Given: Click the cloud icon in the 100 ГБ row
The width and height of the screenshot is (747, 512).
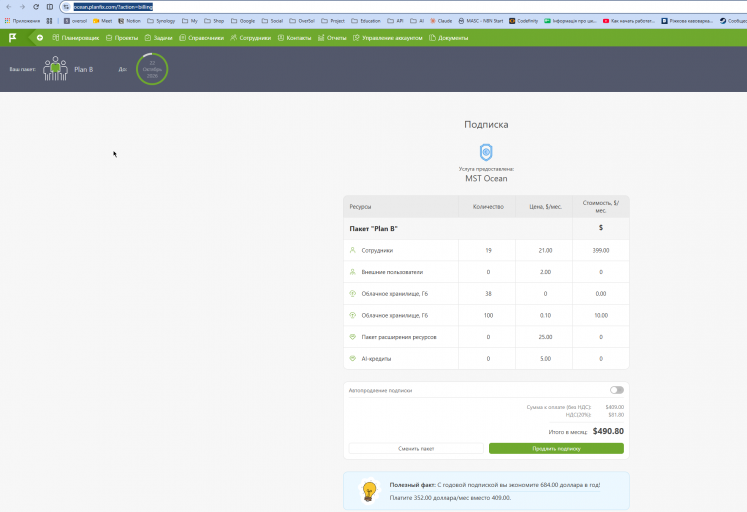Looking at the screenshot, I should point(353,315).
